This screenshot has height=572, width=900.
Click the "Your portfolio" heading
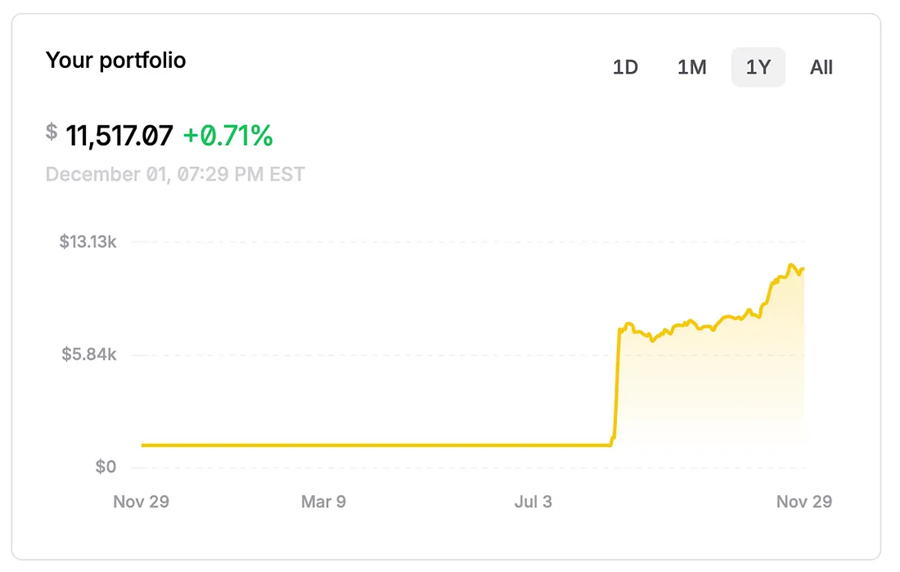116,60
